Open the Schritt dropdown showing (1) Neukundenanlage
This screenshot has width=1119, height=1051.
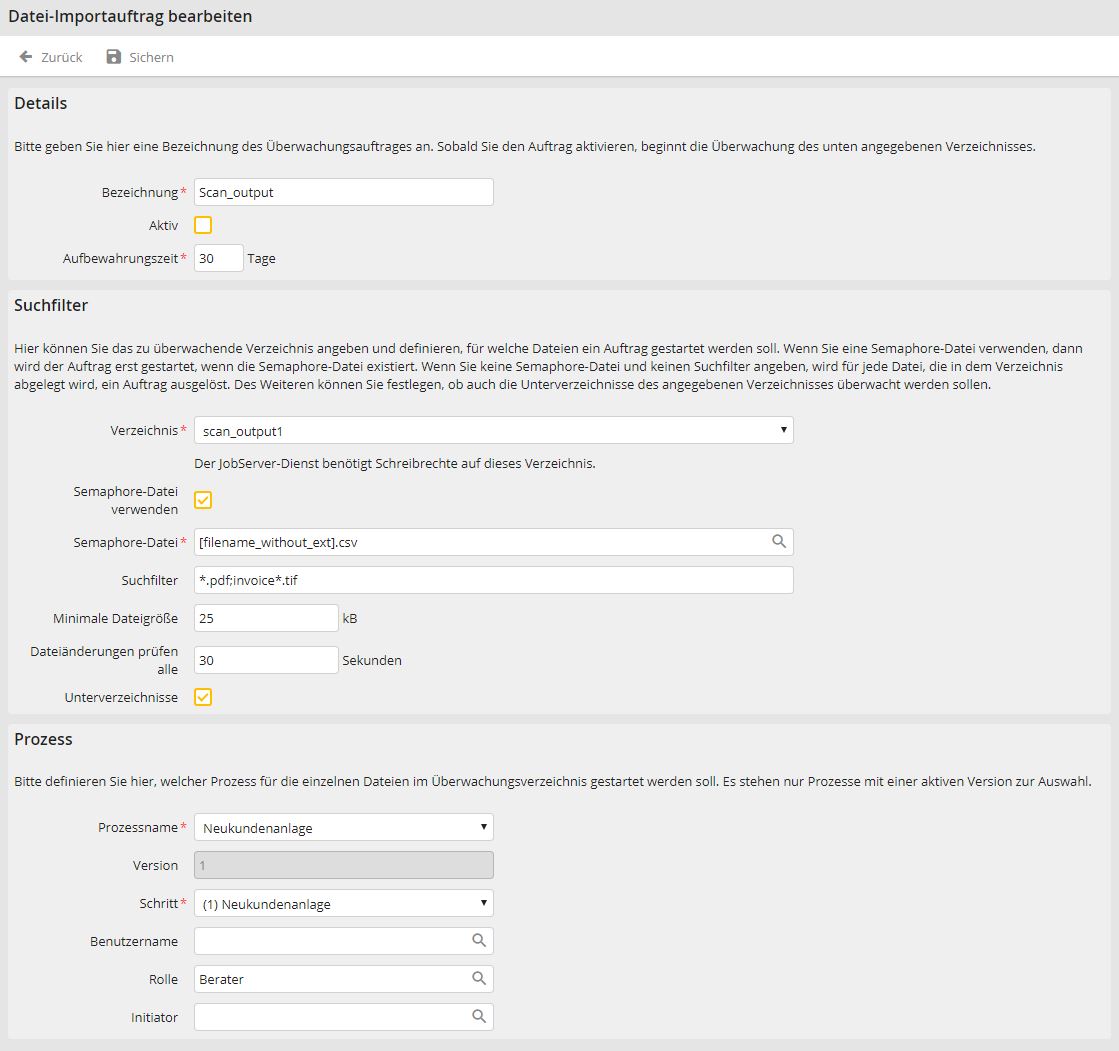[x=484, y=903]
